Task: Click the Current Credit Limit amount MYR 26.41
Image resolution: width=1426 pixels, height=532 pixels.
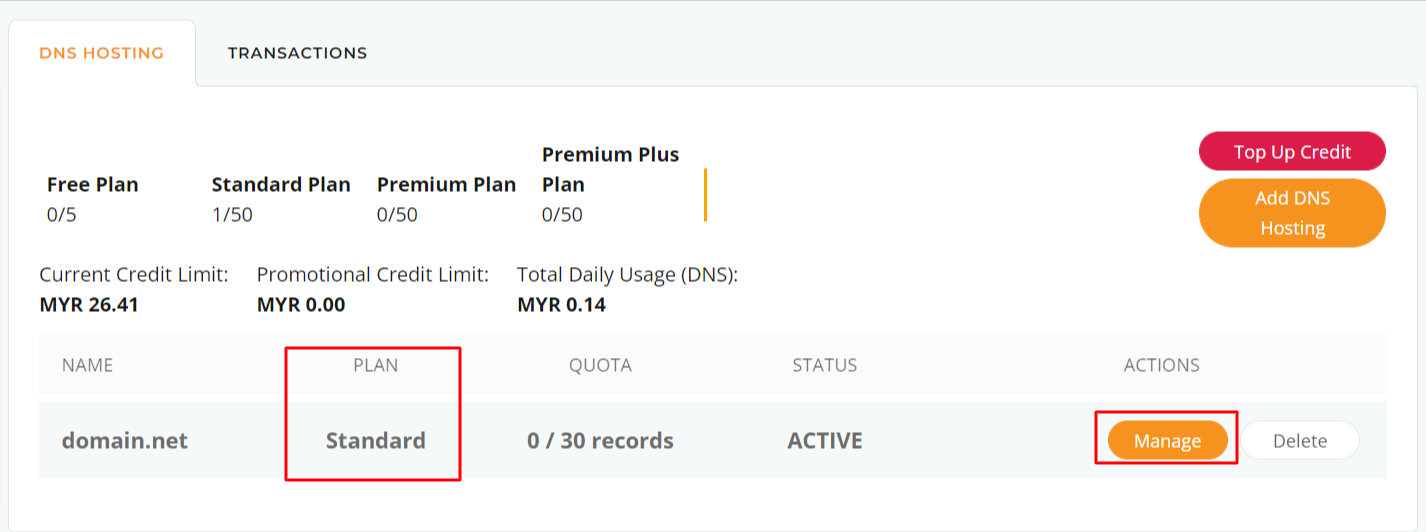Action: pos(89,305)
